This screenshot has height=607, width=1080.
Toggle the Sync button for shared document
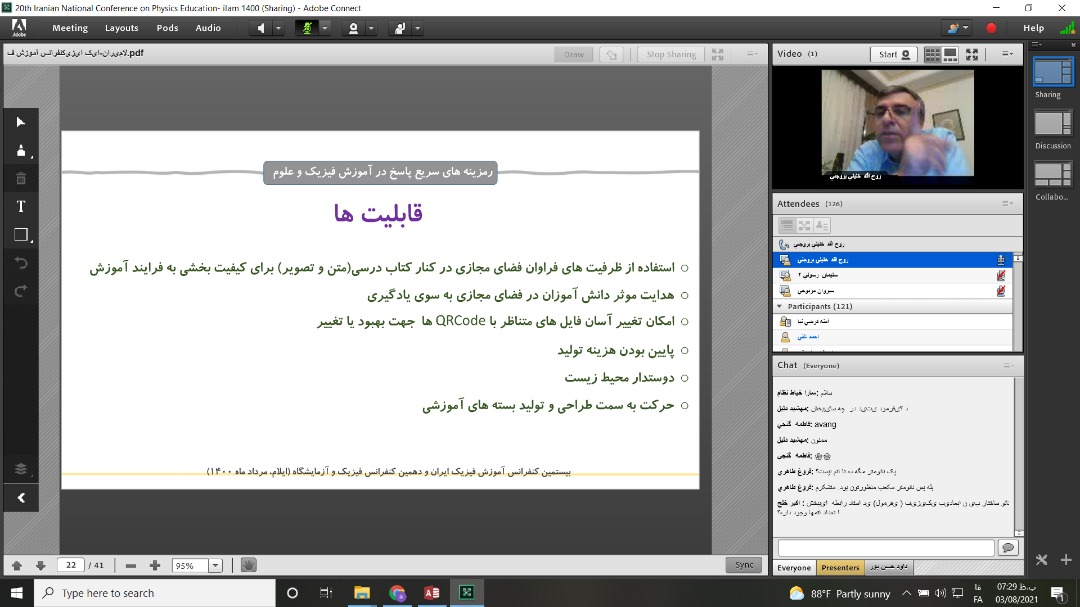(x=744, y=565)
